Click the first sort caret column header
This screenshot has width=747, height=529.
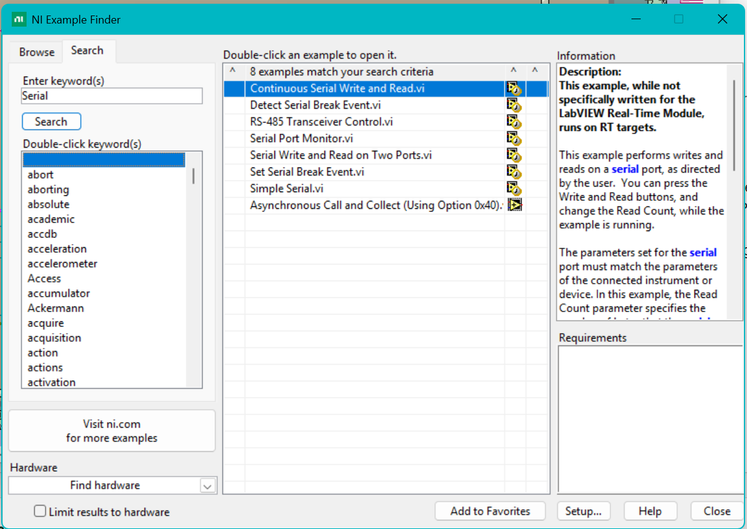232,71
